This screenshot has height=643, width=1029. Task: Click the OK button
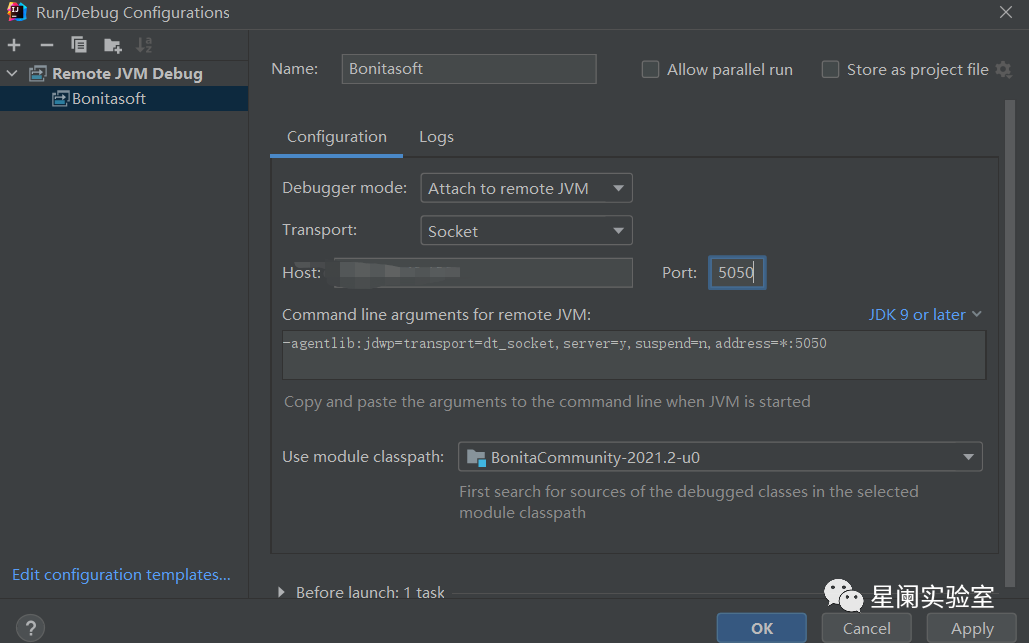point(761,628)
